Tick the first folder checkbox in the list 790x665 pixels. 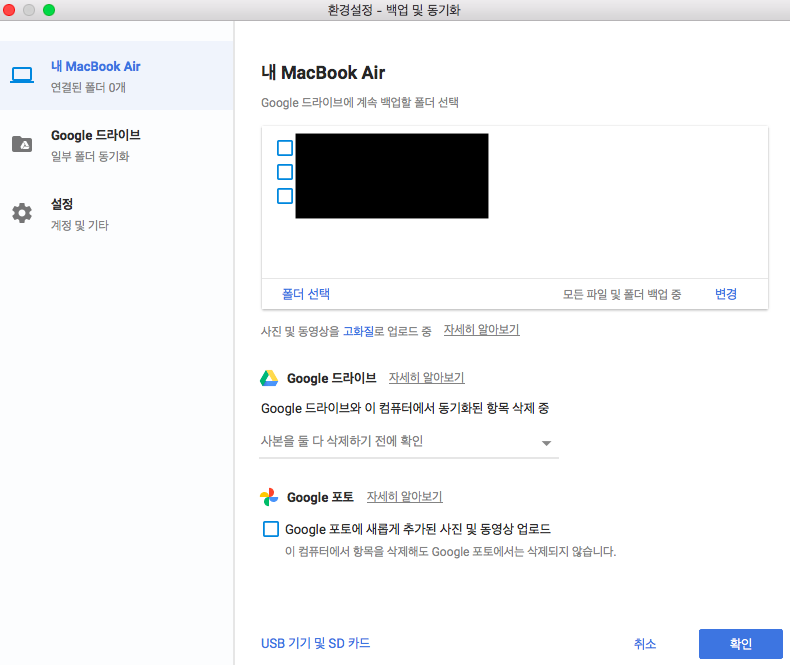tap(285, 148)
